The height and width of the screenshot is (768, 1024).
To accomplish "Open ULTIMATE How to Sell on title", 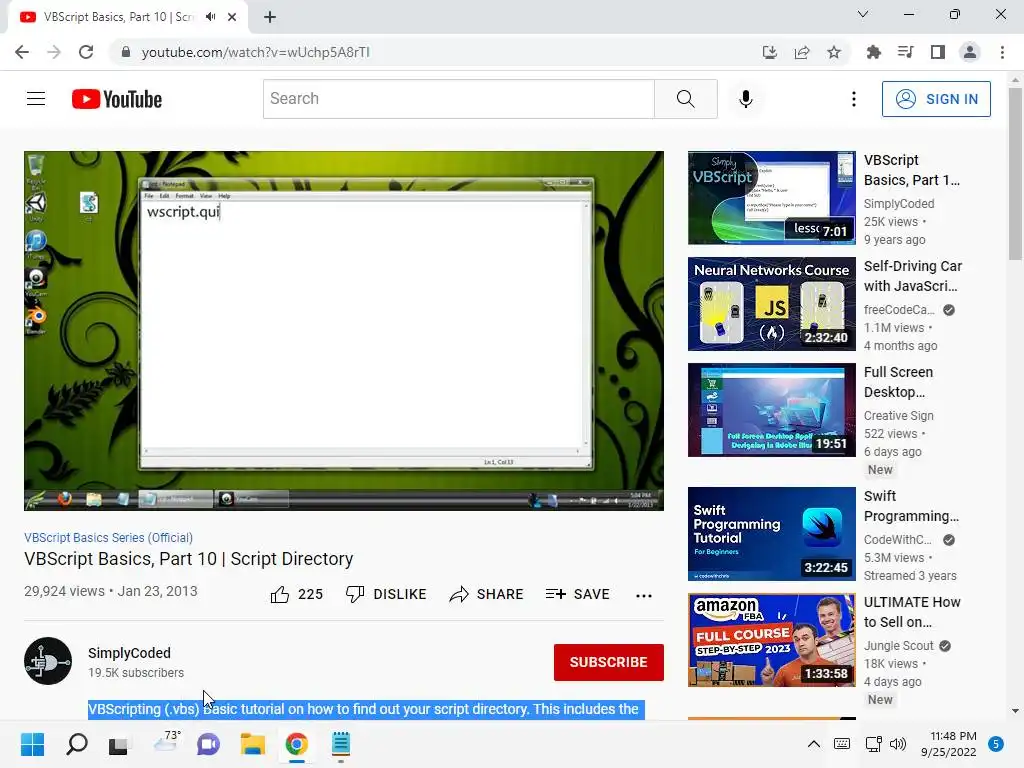I will click(912, 612).
